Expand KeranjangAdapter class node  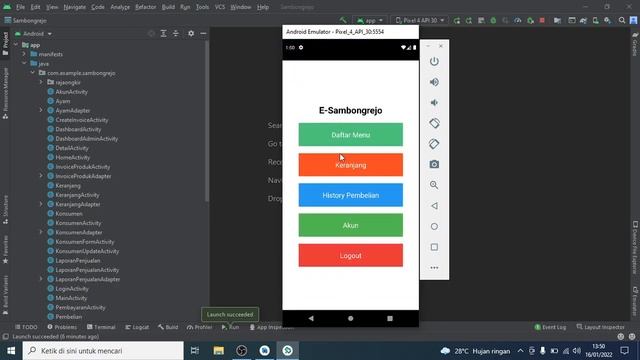coord(41,204)
